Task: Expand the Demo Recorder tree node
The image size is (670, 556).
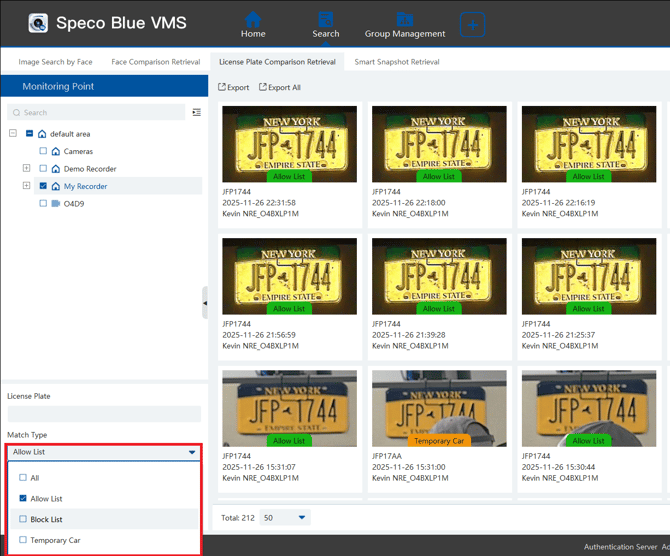Action: [27, 169]
